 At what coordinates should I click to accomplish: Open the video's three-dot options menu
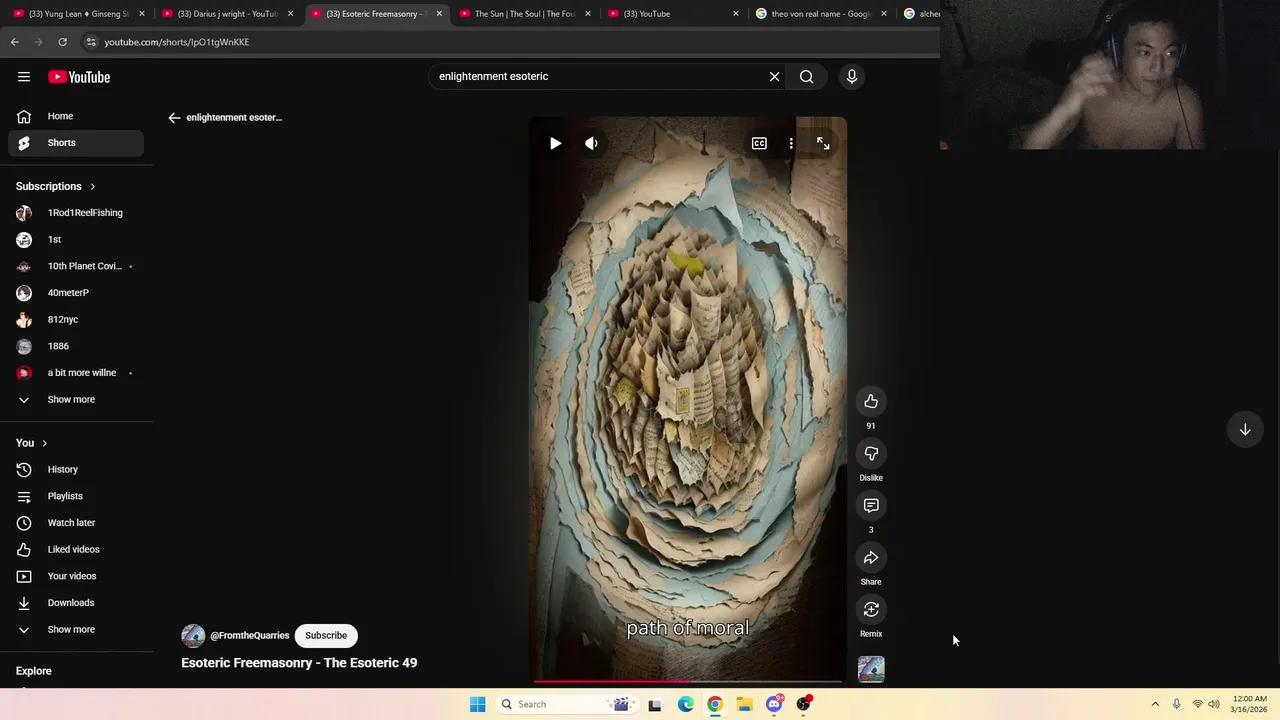point(791,143)
